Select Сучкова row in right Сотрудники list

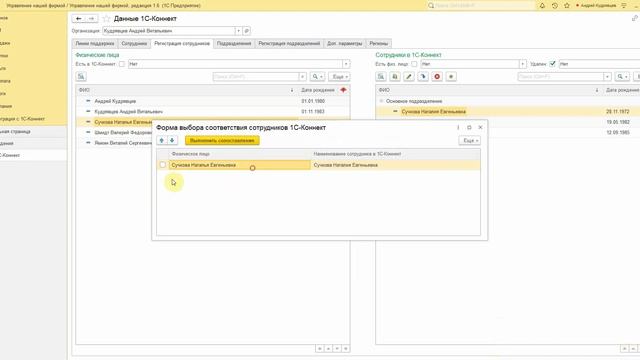508,111
